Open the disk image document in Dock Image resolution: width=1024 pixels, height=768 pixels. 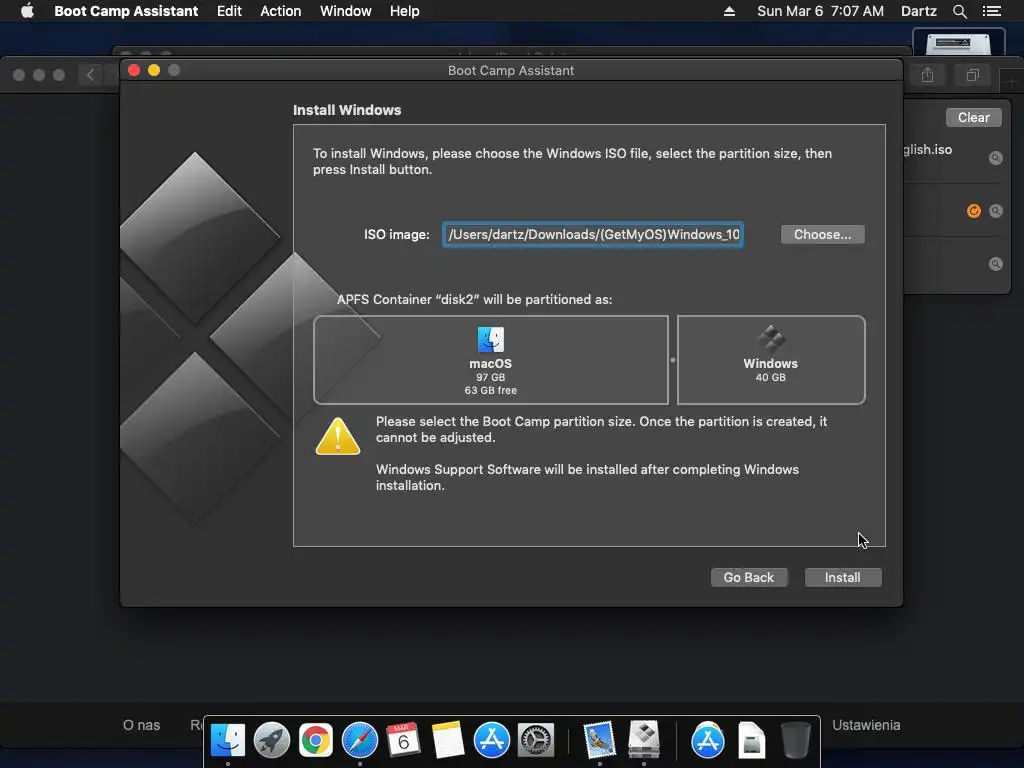[x=752, y=741]
